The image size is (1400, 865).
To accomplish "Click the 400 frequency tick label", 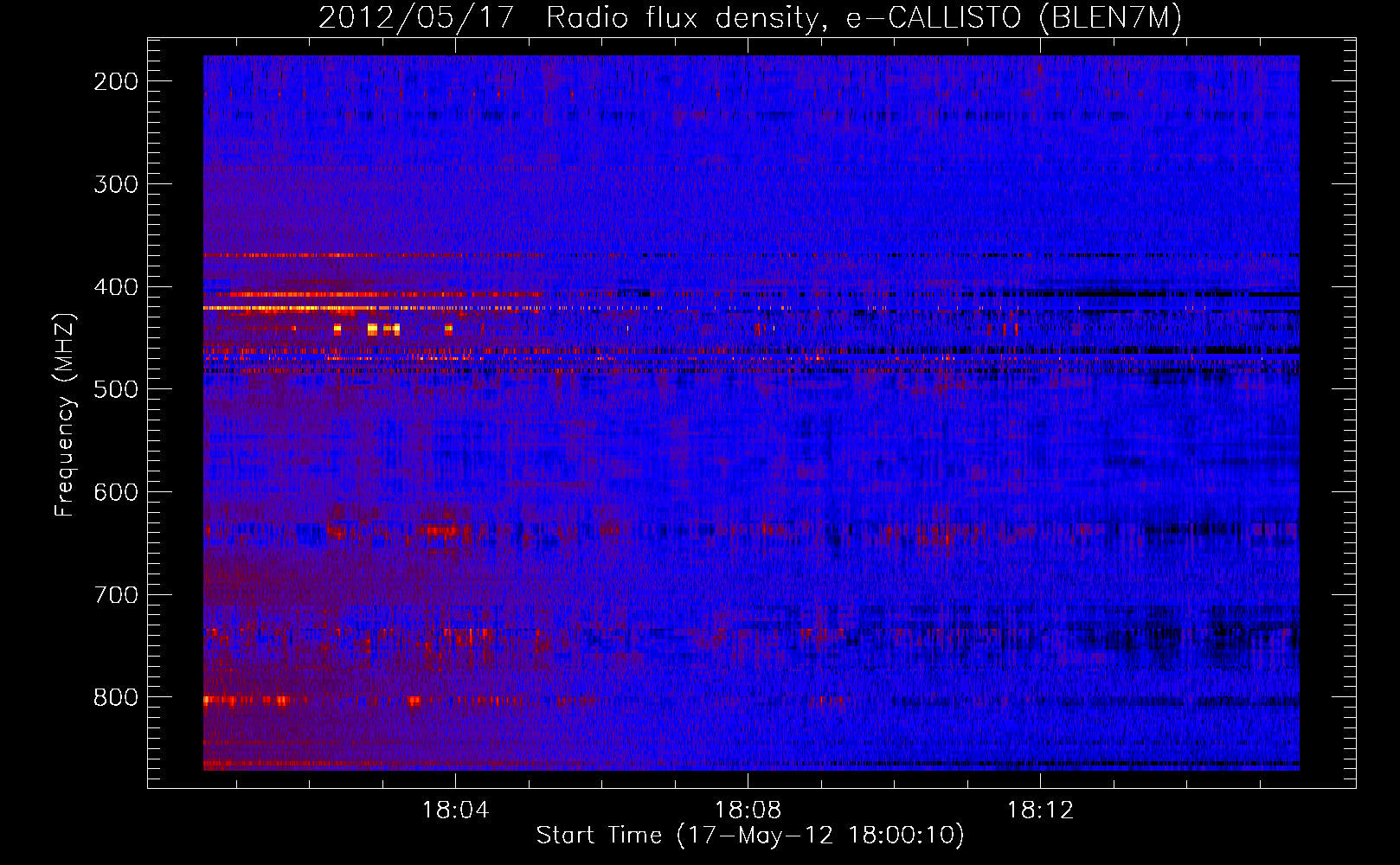I will [x=116, y=287].
